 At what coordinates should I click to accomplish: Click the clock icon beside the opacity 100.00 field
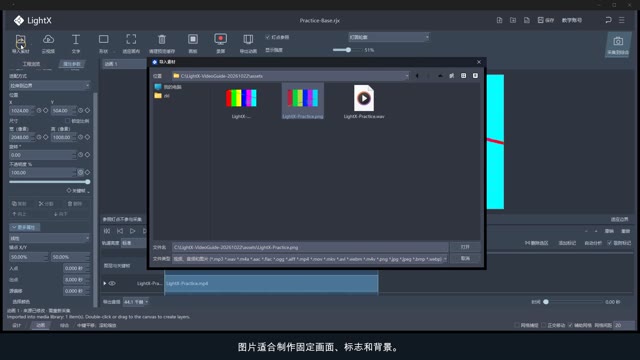81,173
